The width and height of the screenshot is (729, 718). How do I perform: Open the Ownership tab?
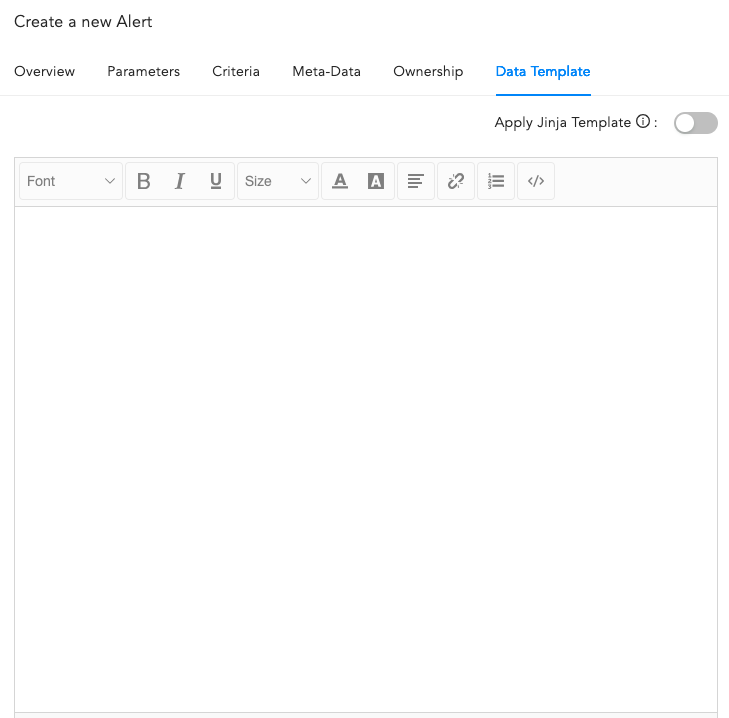[428, 71]
